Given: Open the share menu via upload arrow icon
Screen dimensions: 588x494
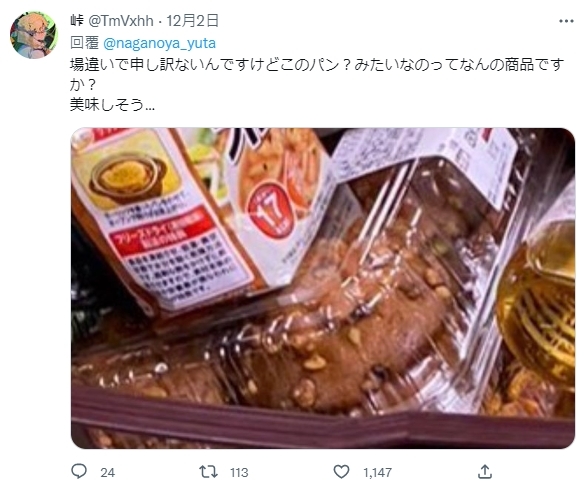Looking at the screenshot, I should click(484, 471).
